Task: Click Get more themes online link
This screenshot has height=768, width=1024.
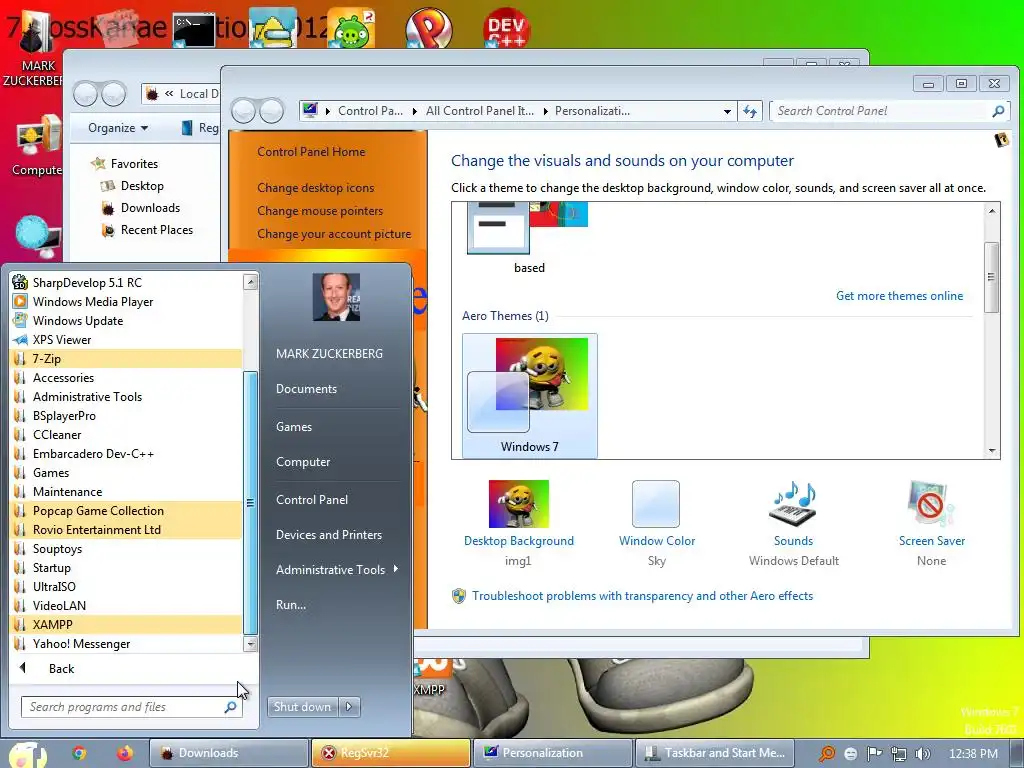Action: [x=899, y=296]
